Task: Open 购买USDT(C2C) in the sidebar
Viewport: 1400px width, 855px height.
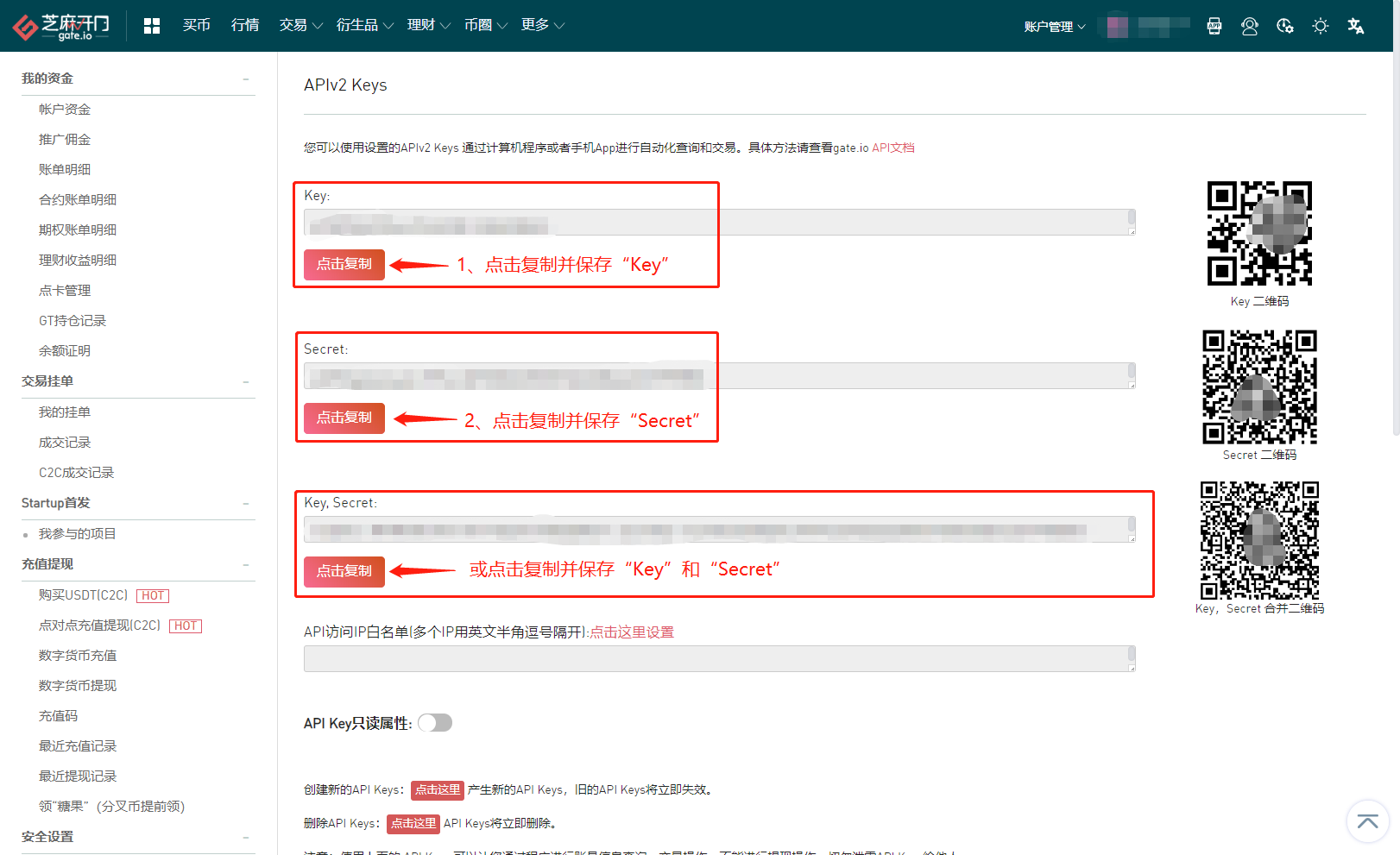Action: [84, 595]
